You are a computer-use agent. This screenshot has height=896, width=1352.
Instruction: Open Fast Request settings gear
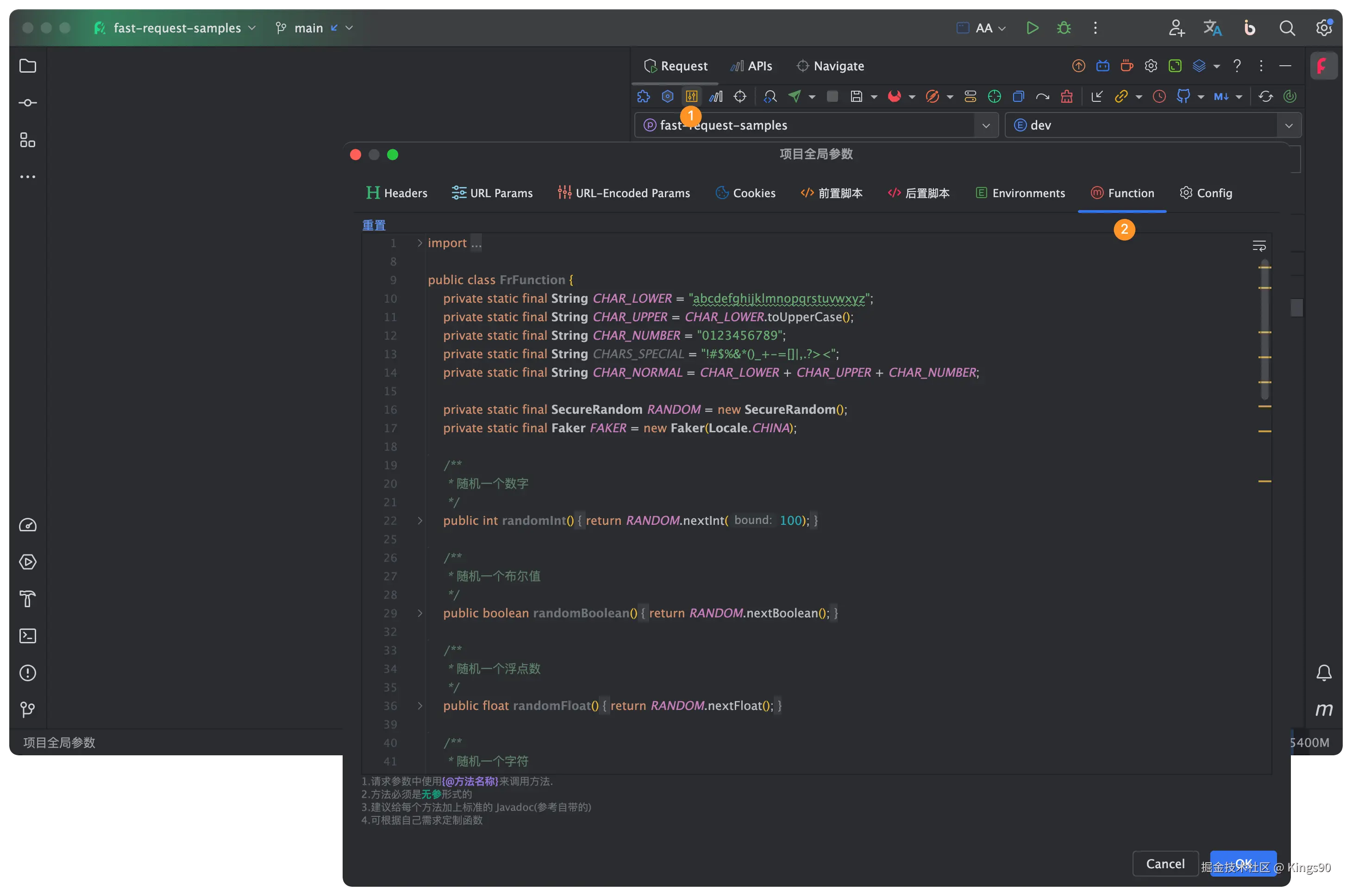pos(1151,66)
